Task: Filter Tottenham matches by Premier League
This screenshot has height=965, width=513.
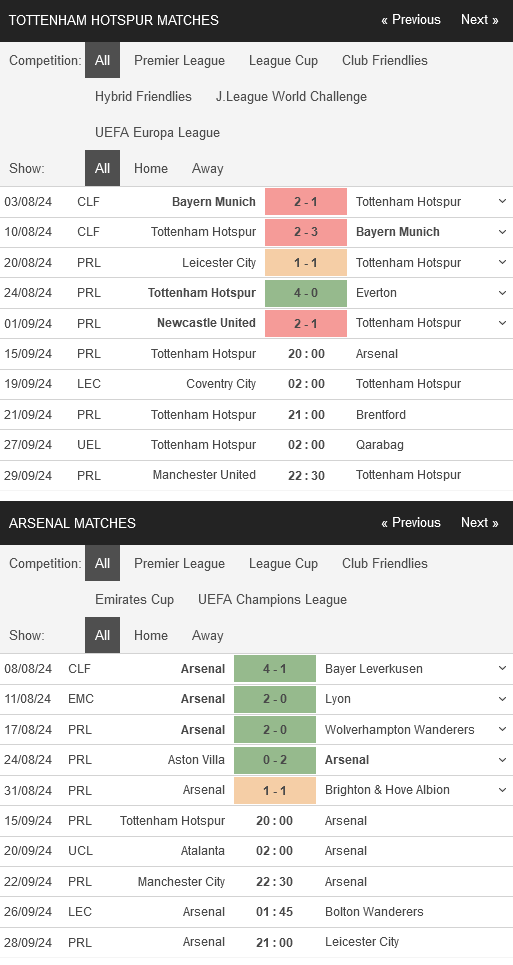Action: coord(180,60)
